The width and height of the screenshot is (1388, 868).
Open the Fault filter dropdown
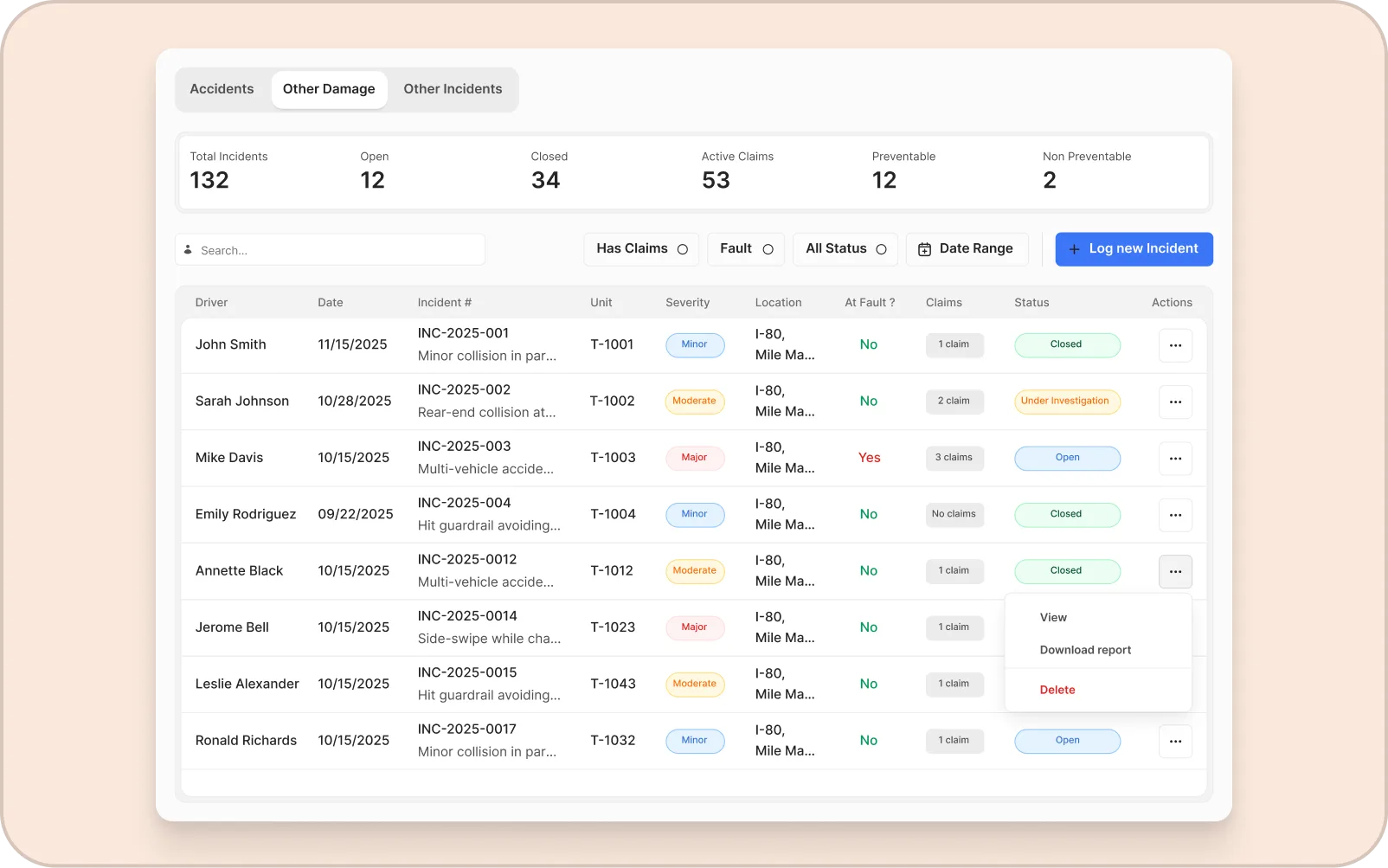point(746,249)
